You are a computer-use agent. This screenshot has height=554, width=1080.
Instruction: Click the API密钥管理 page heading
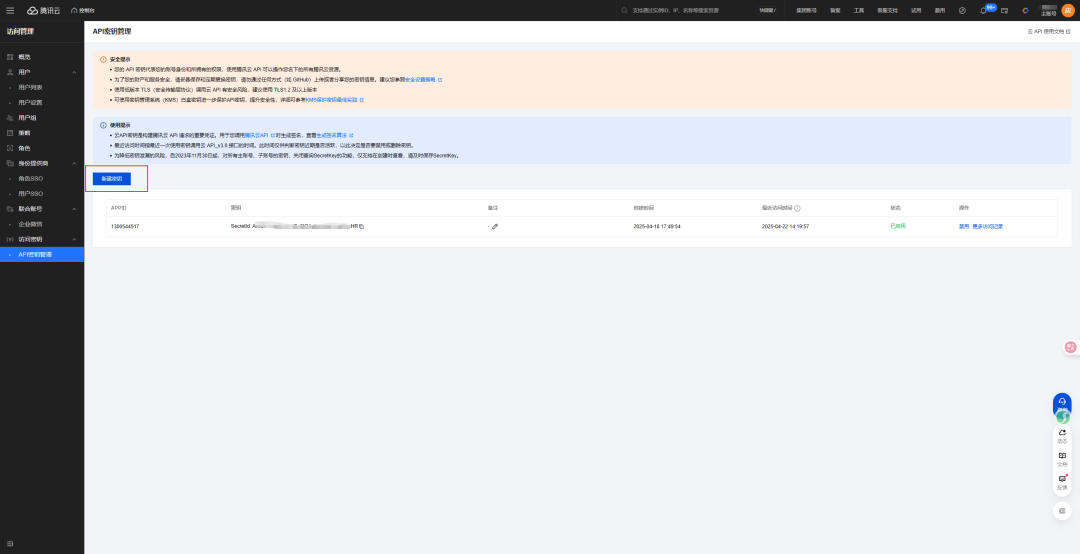tap(112, 32)
